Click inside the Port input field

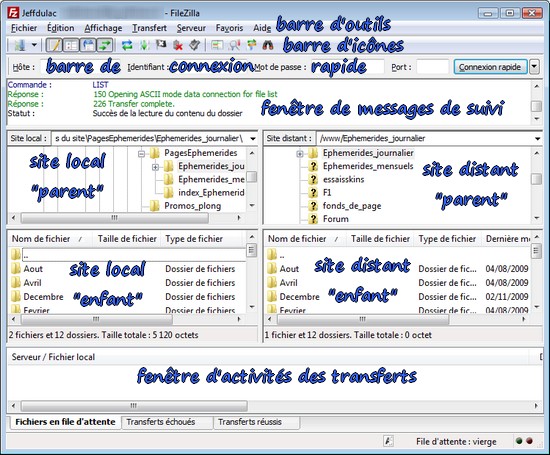[x=432, y=67]
